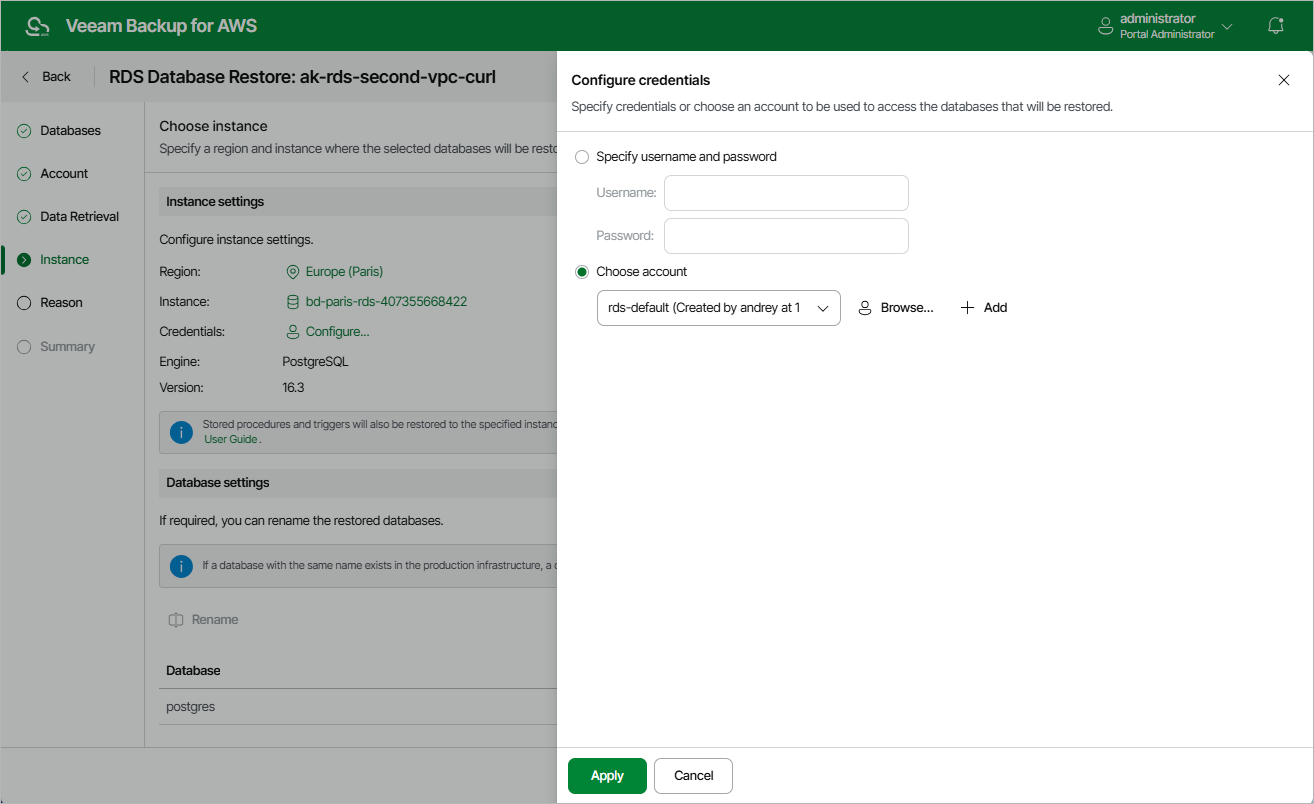The height and width of the screenshot is (804, 1314).
Task: Open the rds-default account dropdown
Action: point(718,308)
